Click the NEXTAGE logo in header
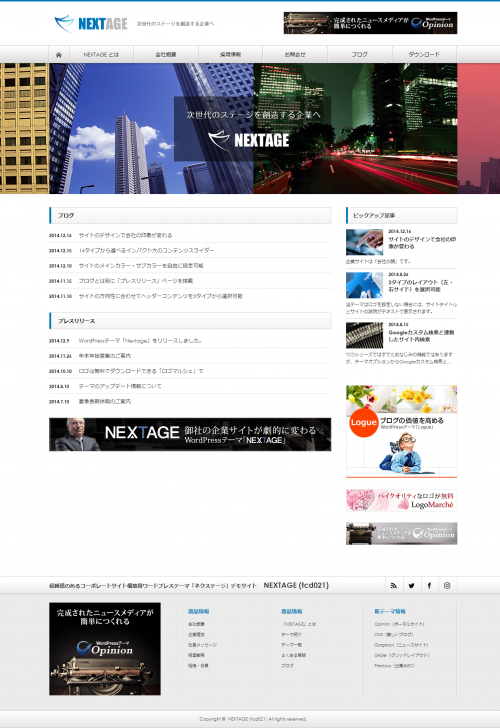Image resolution: width=500 pixels, height=728 pixels. 91,24
